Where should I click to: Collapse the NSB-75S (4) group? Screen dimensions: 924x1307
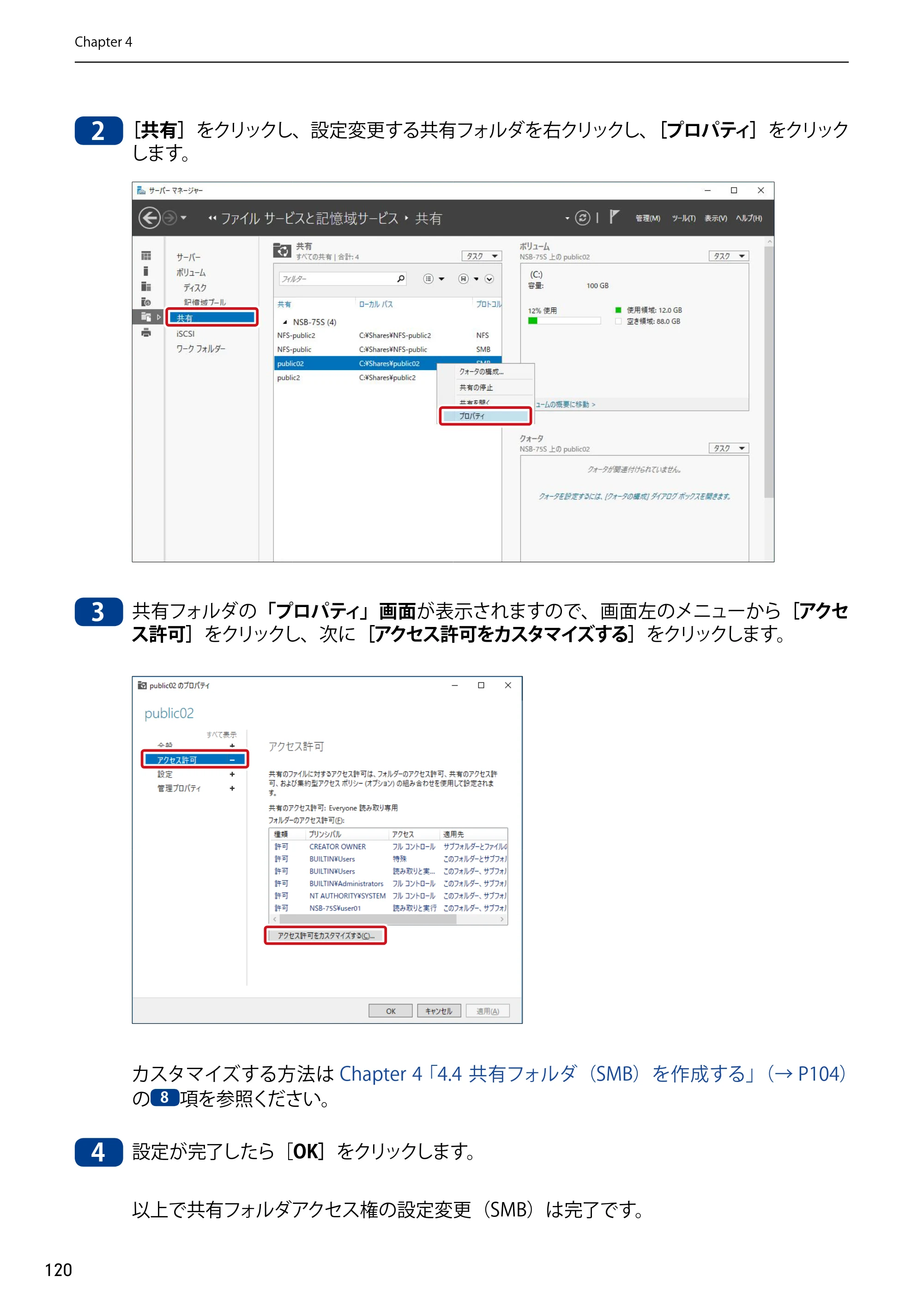284,322
